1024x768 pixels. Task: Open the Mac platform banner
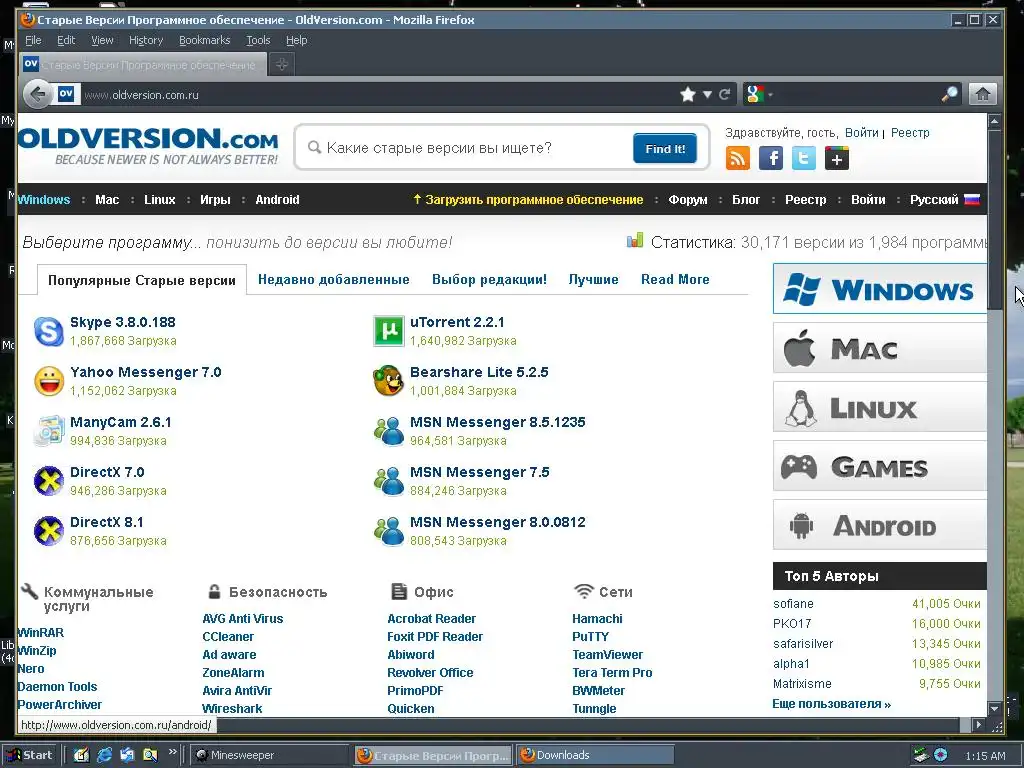coord(880,348)
